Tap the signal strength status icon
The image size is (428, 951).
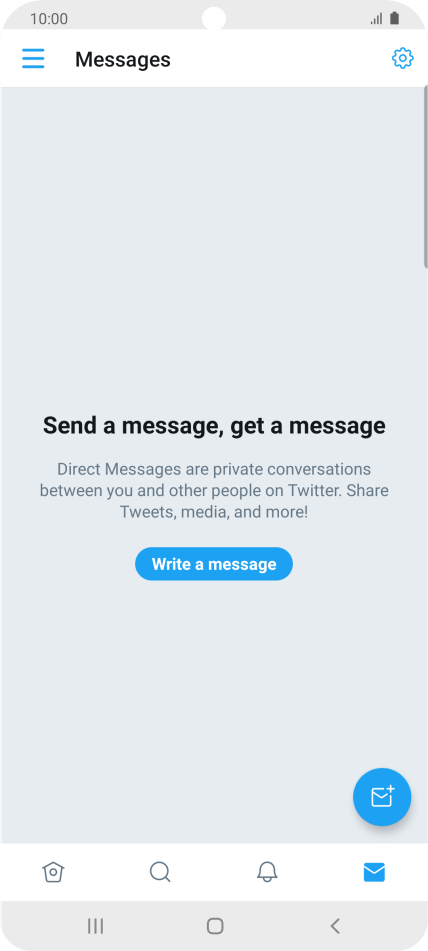coord(376,18)
